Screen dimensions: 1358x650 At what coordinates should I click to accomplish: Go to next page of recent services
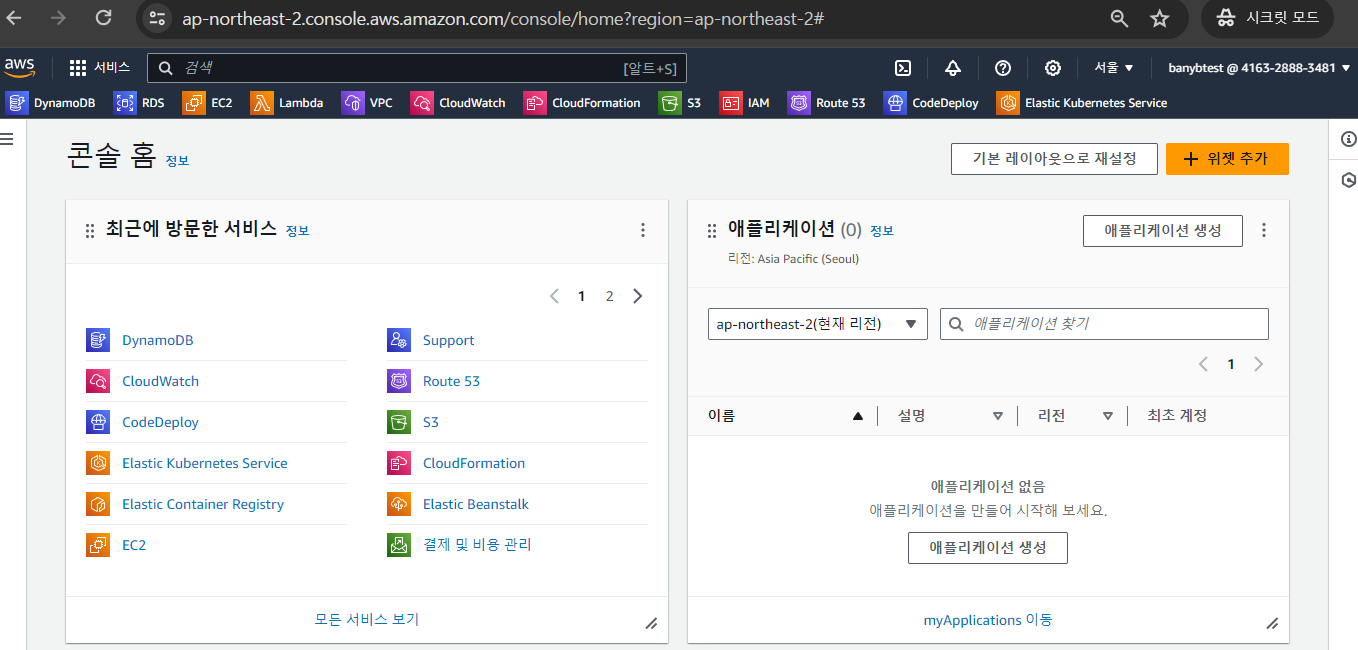[638, 296]
